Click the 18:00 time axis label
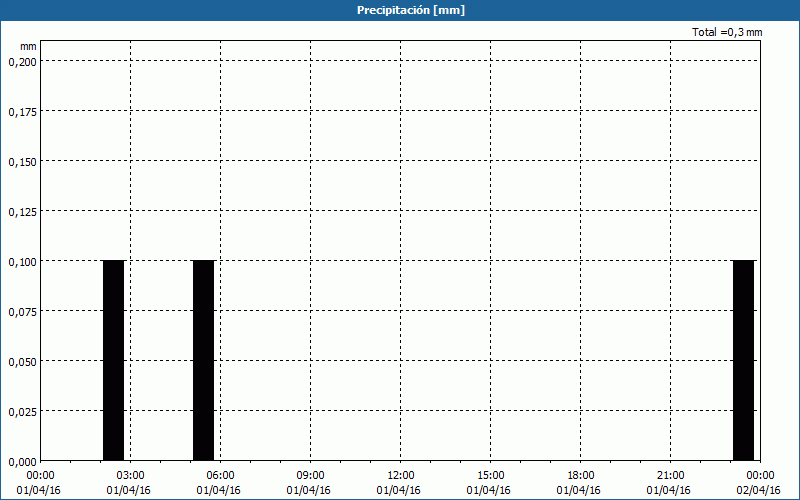The height and width of the screenshot is (500, 800). tap(580, 476)
